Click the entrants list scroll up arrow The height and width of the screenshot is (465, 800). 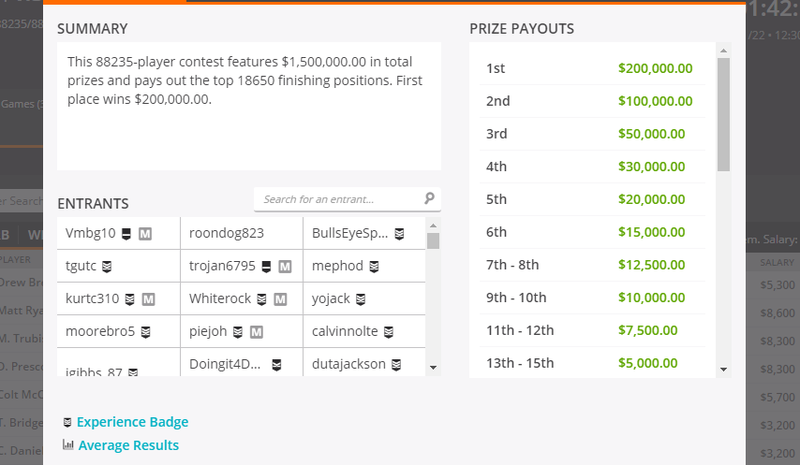click(x=433, y=226)
